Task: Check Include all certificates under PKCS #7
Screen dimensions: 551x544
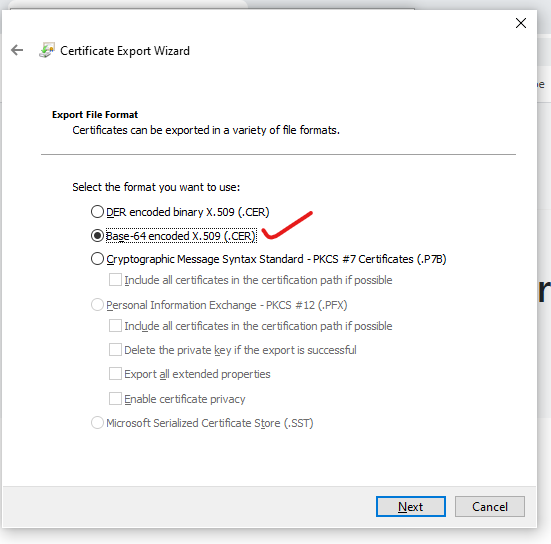Action: 115,280
